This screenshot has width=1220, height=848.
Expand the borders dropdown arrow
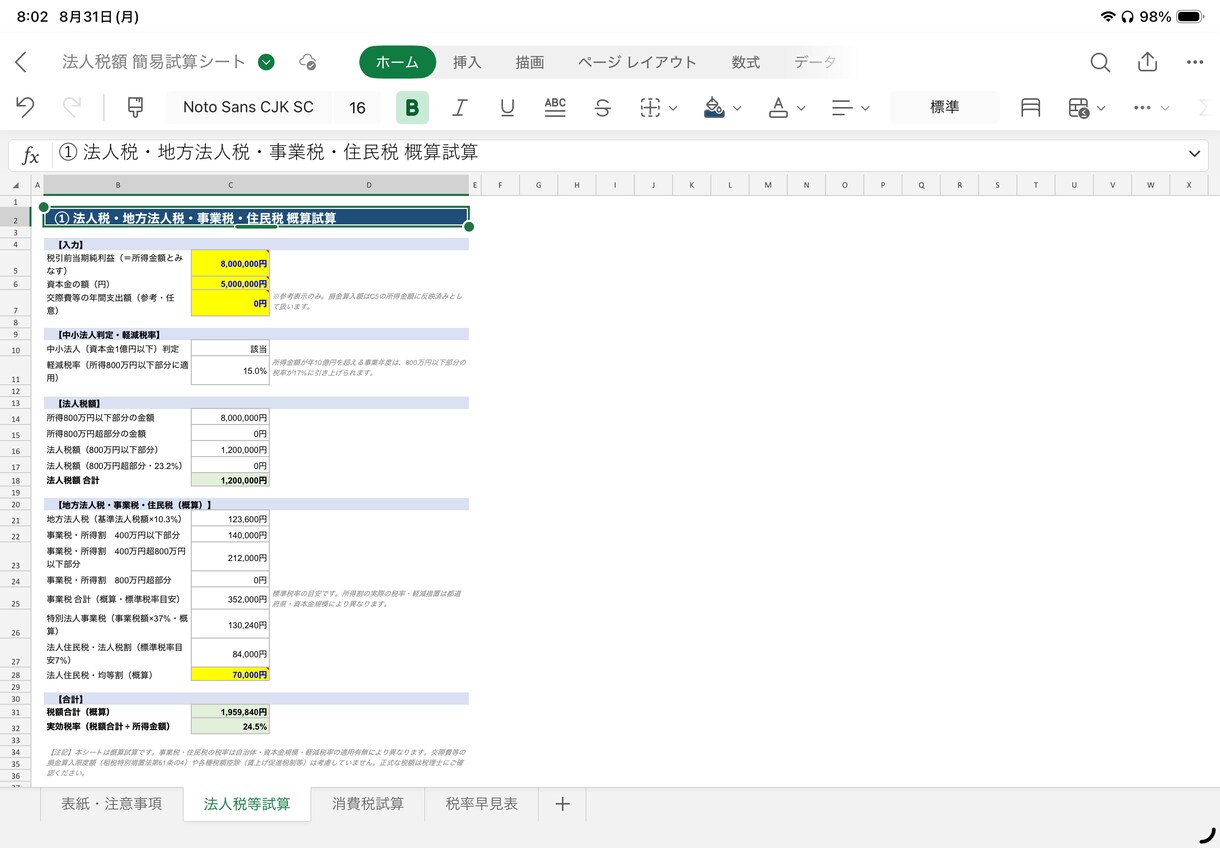674,108
